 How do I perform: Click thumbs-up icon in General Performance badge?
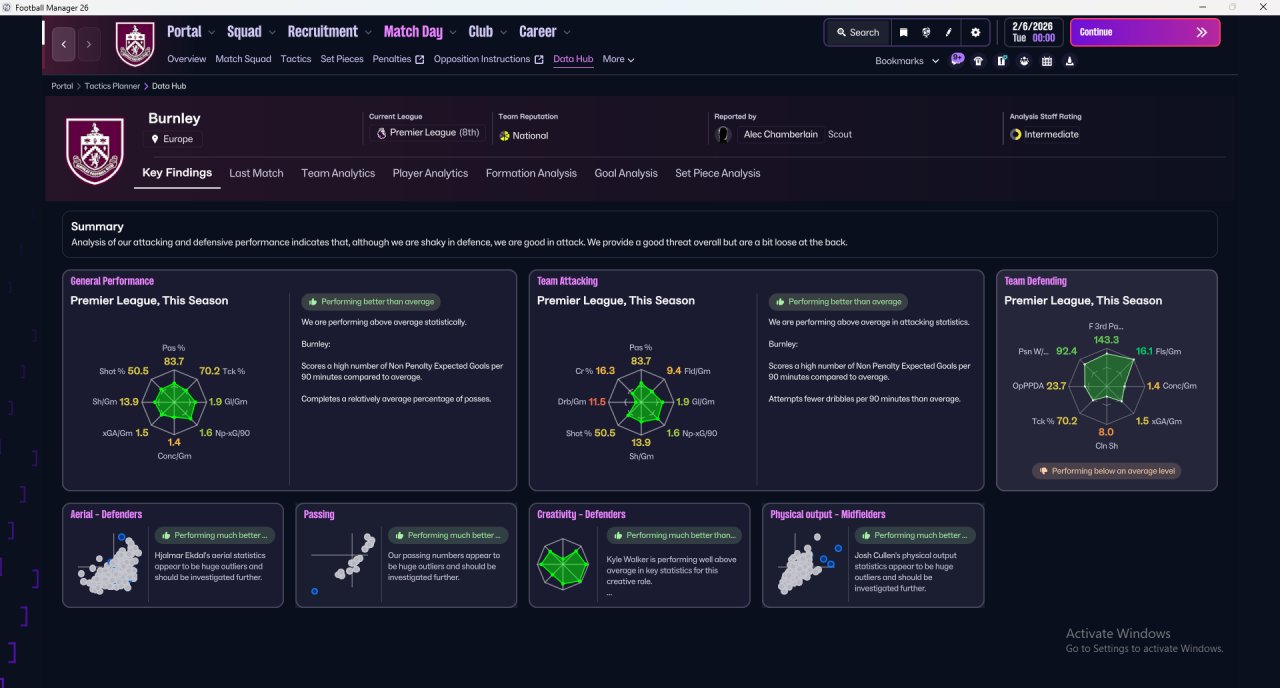(x=313, y=301)
